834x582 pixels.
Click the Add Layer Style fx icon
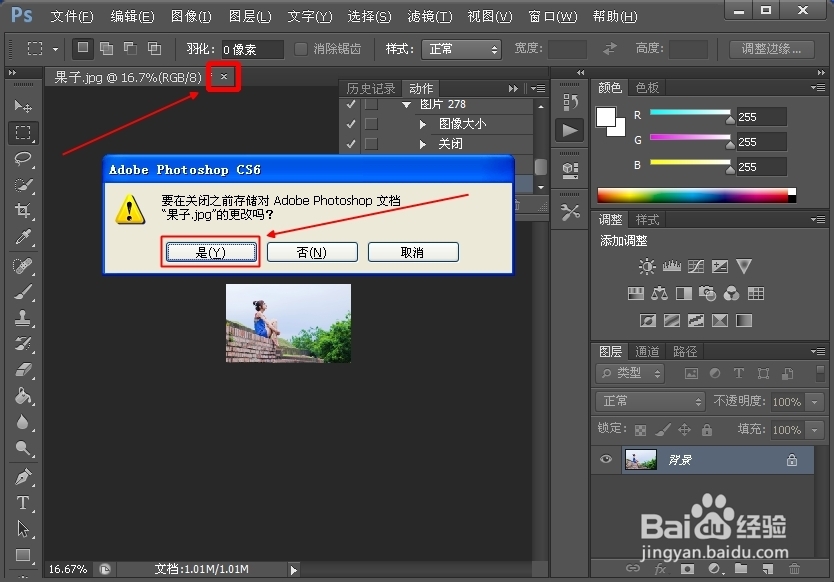coord(660,569)
